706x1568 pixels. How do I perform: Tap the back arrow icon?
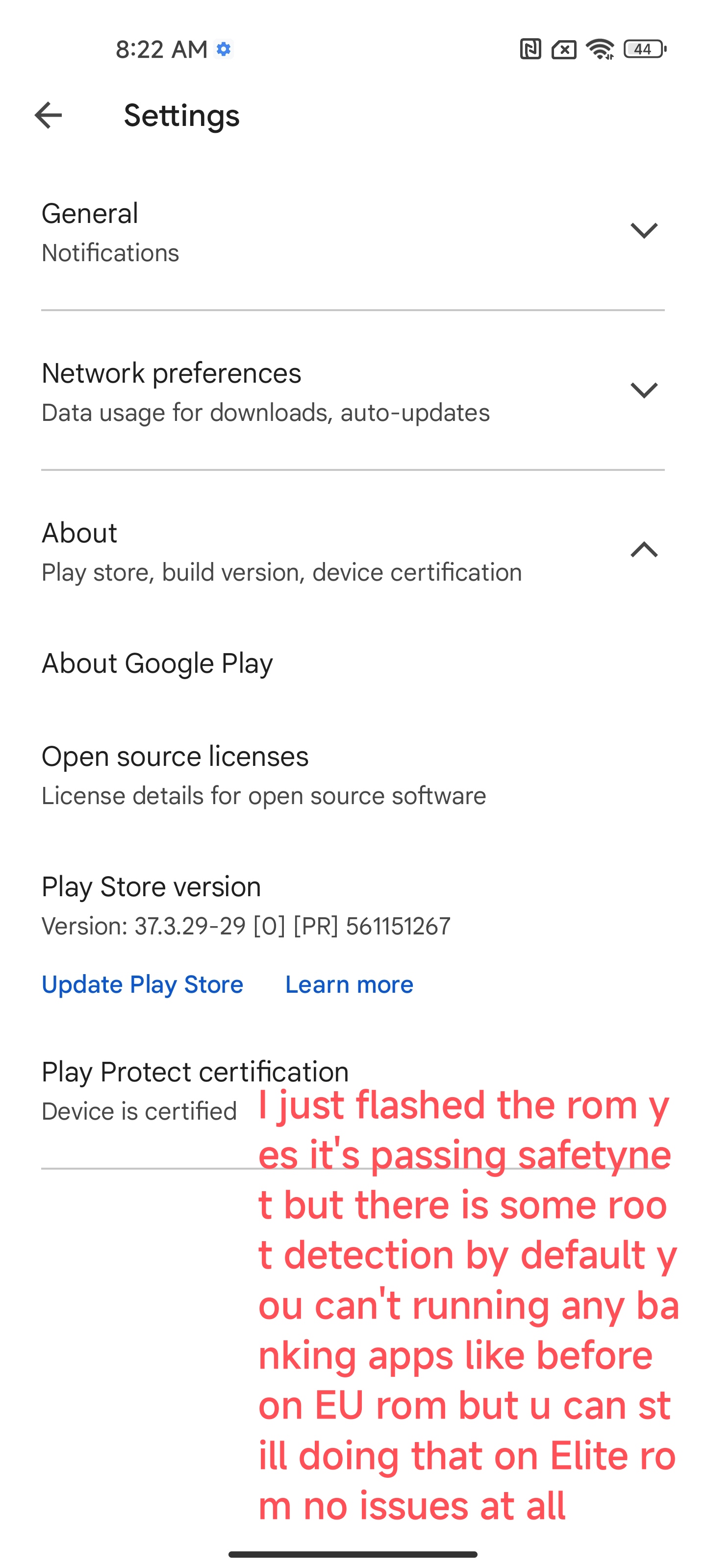[x=48, y=116]
